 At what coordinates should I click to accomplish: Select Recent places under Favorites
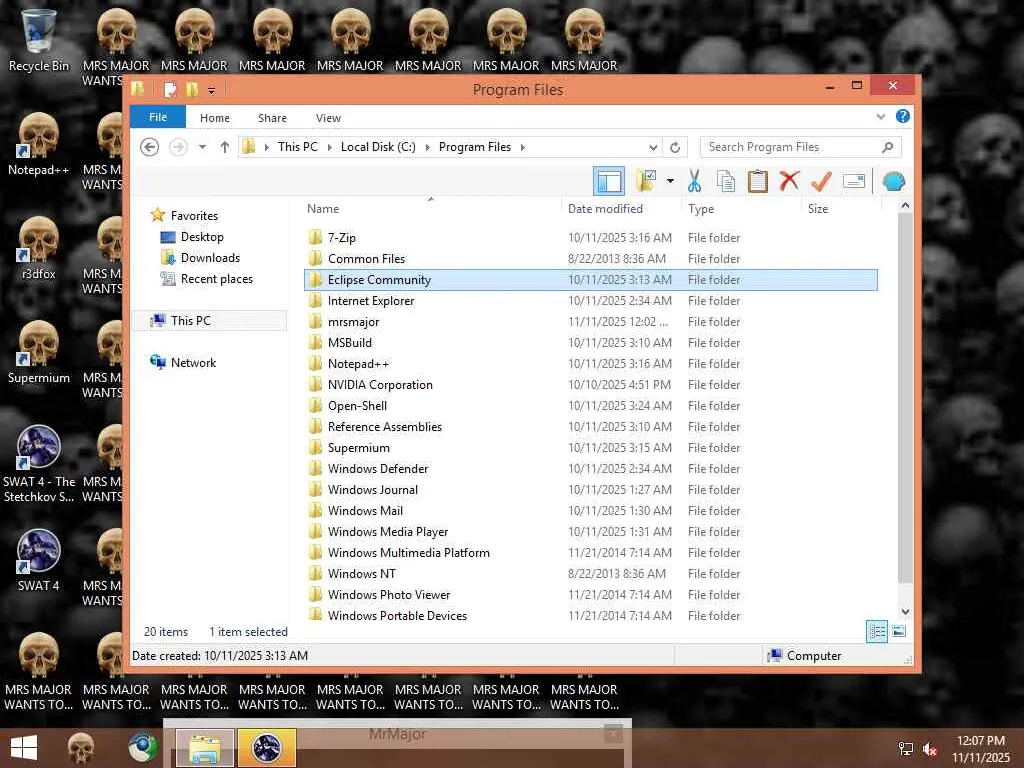pos(216,279)
